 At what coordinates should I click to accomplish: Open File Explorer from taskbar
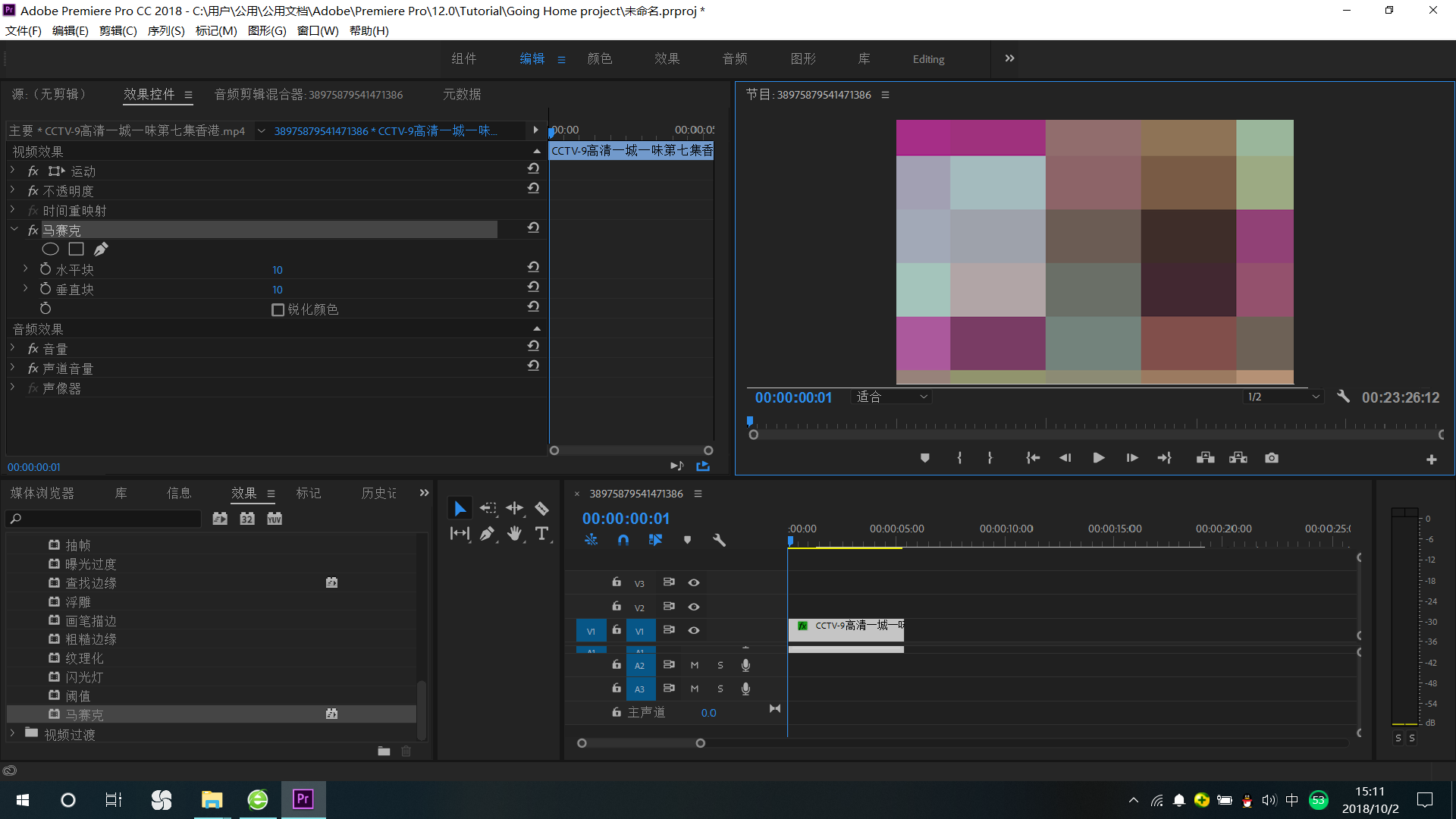pos(212,799)
